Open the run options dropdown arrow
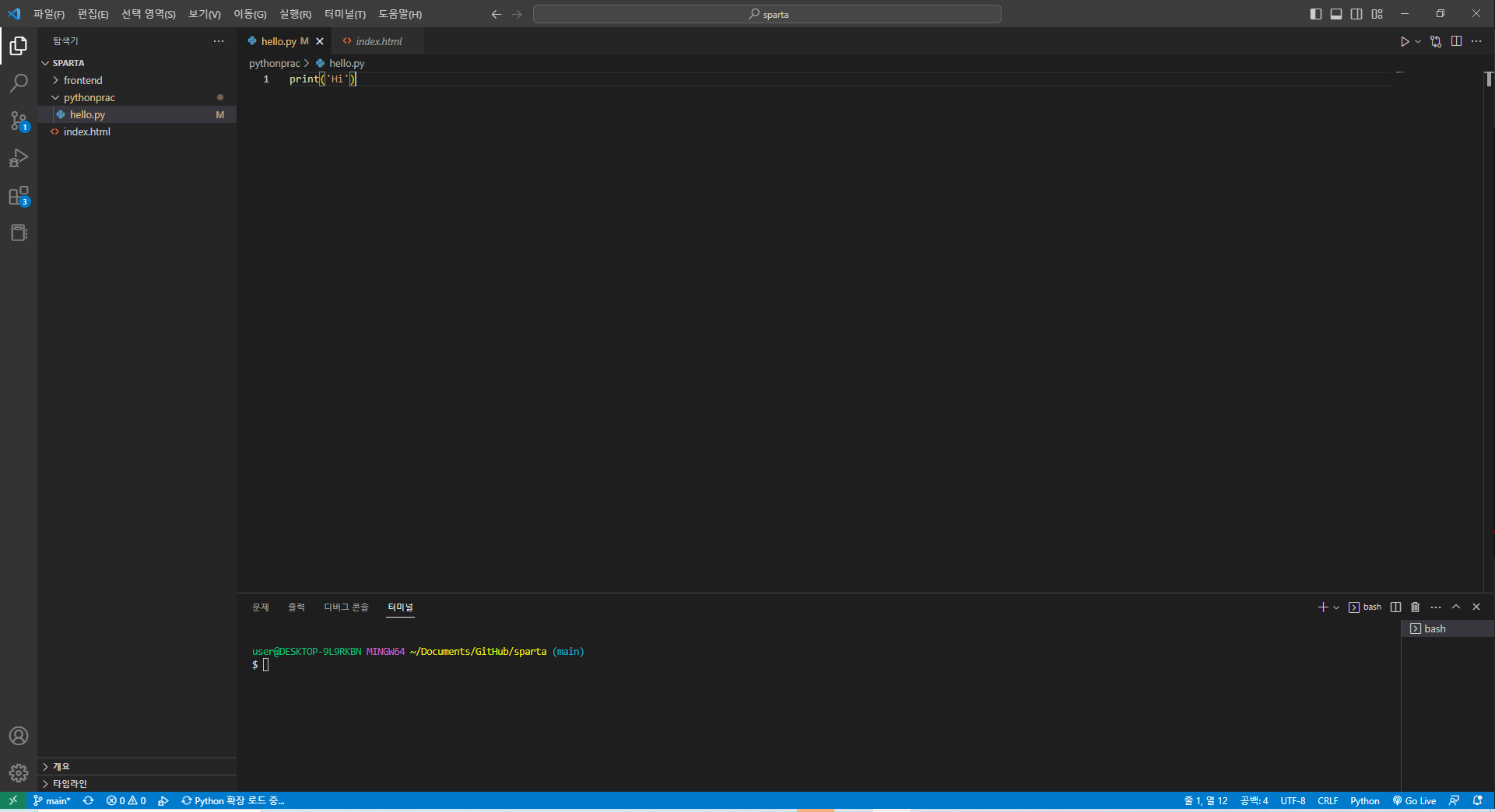Image resolution: width=1495 pixels, height=812 pixels. click(1418, 41)
